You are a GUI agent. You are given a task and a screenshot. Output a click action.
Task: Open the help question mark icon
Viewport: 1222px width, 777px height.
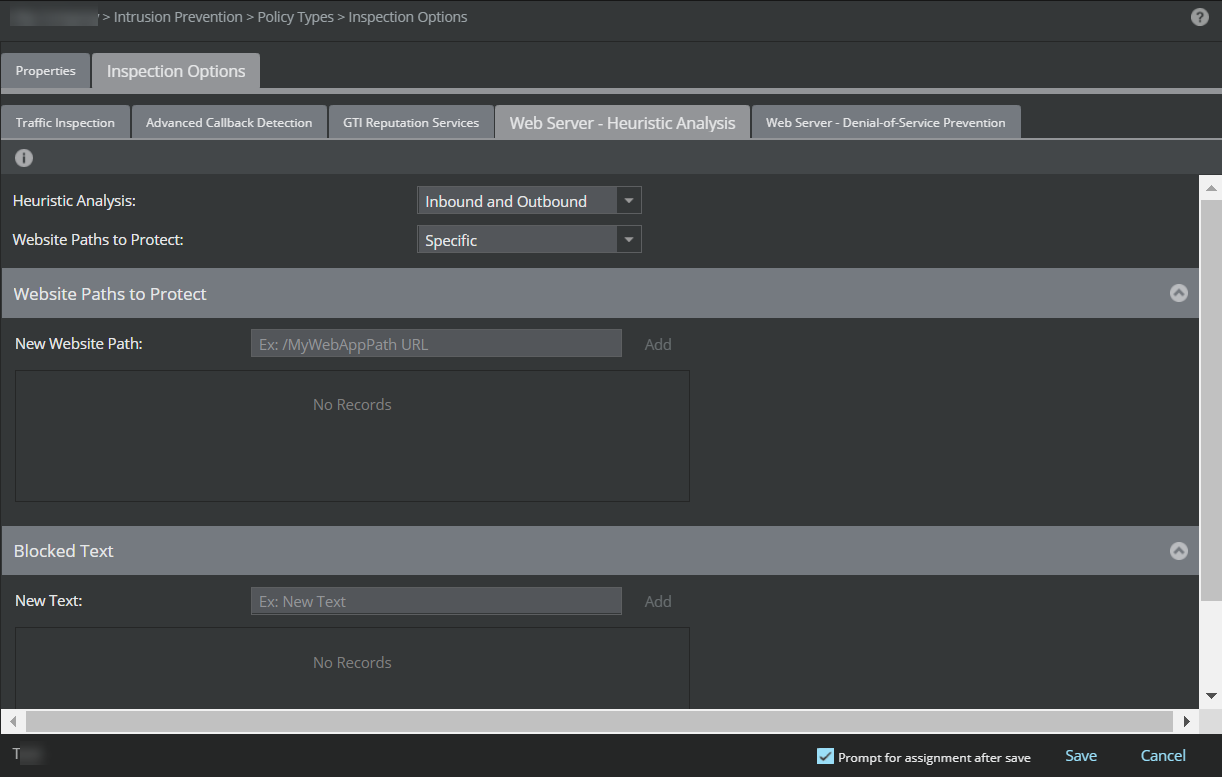click(1200, 17)
